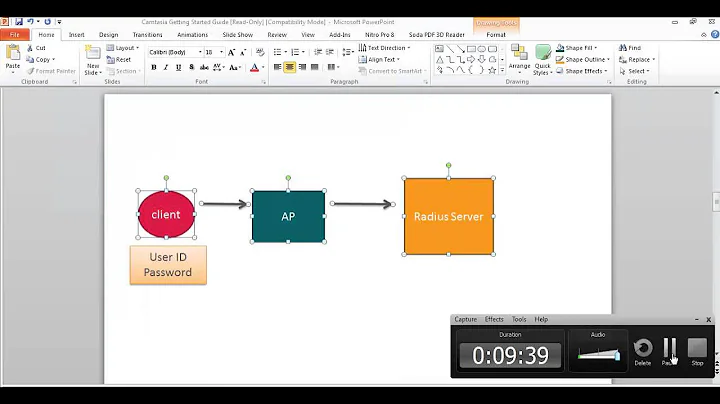
Task: Select the 5-Point Star shape
Action: [x=492, y=70]
